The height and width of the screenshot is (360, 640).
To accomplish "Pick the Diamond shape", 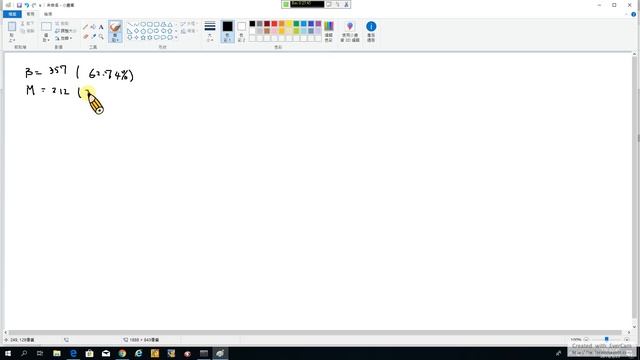I will click(x=137, y=31).
